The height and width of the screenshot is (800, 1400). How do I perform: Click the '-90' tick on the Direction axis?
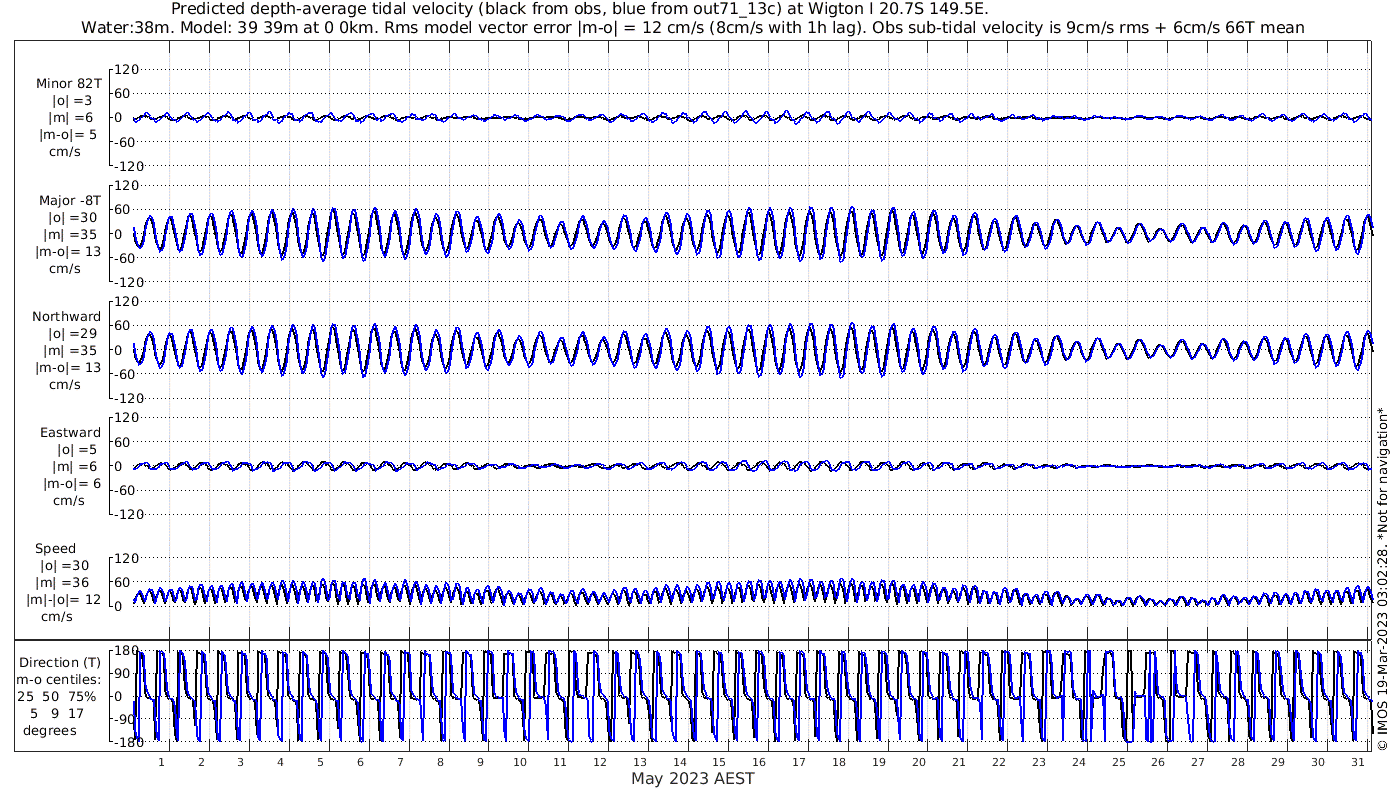tap(126, 720)
